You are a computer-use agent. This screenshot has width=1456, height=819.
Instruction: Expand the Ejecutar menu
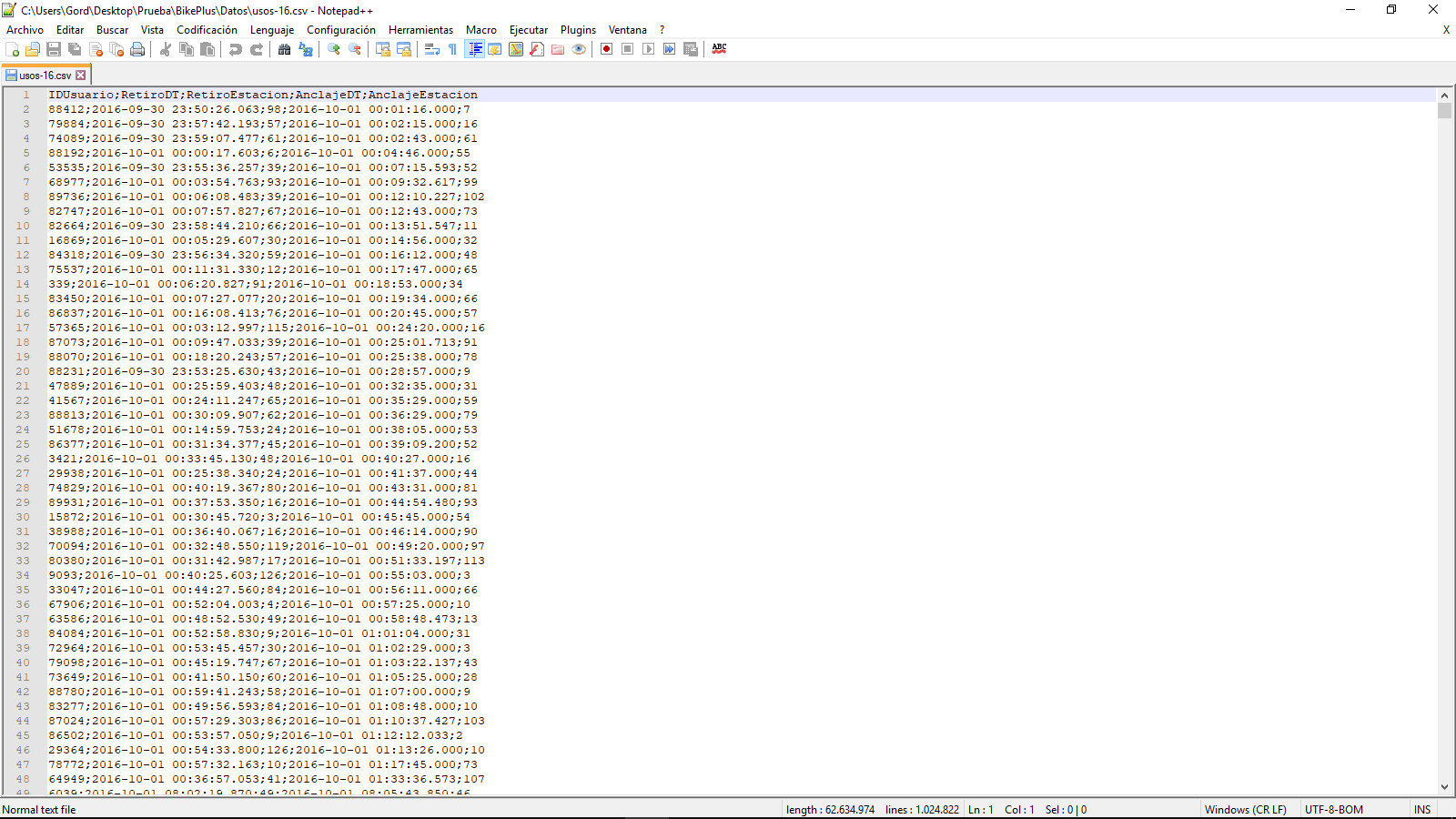click(529, 30)
